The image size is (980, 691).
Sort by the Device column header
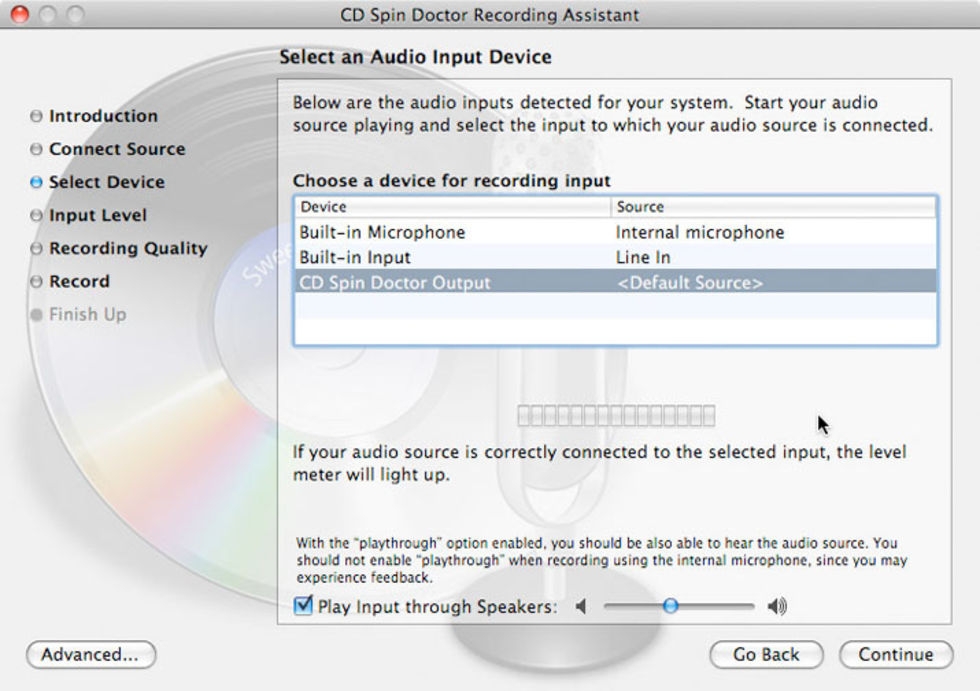452,207
